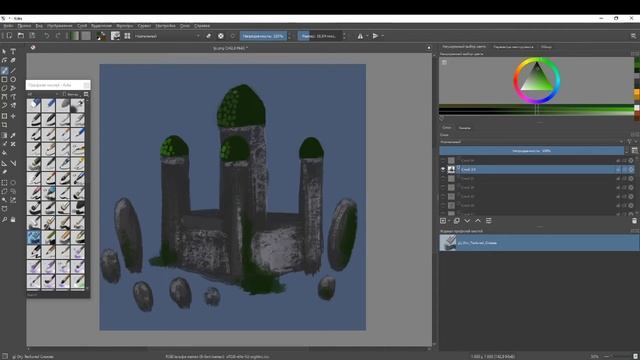Click the reload brush preset icon
This screenshot has width=640, height=360.
click(233, 36)
